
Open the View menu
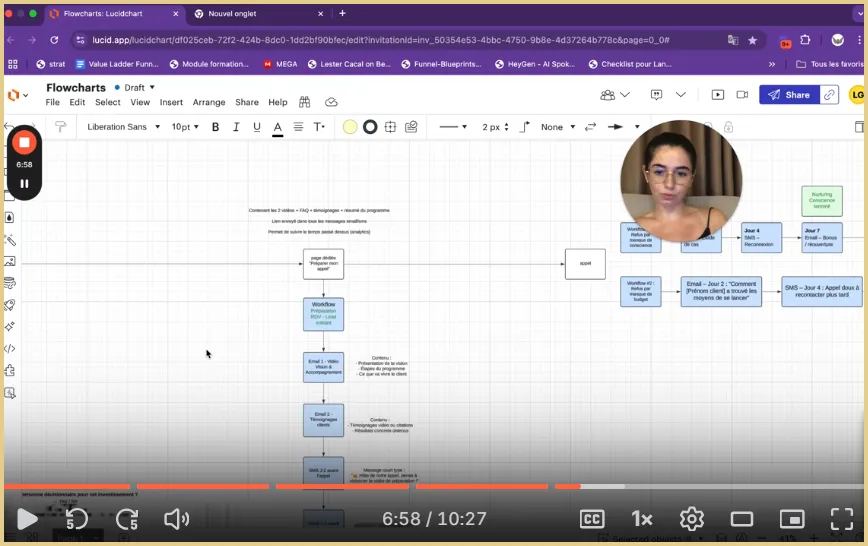(140, 102)
